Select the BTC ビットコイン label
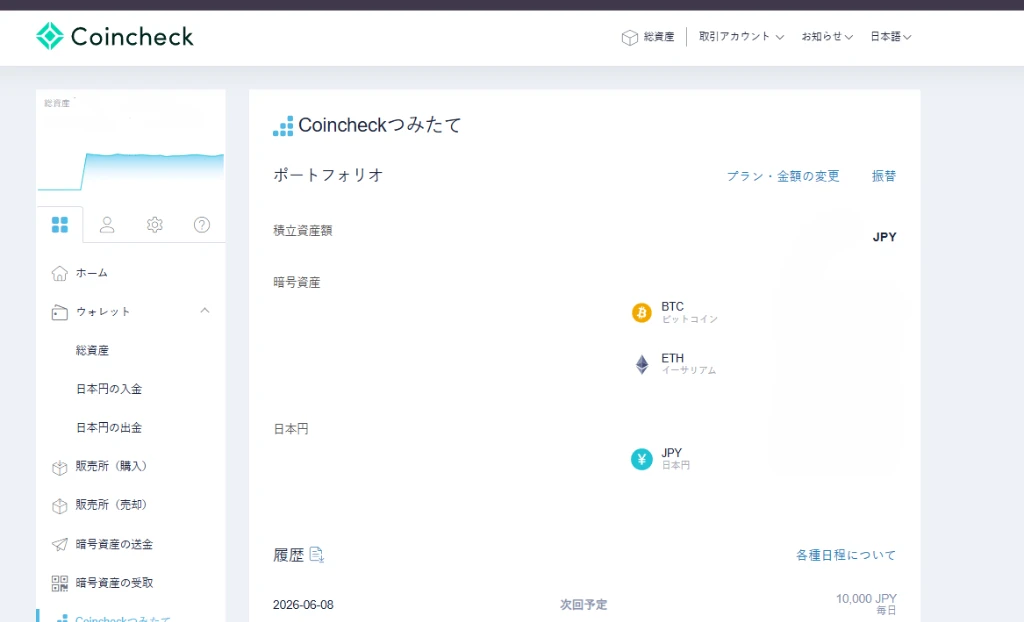This screenshot has width=1024, height=622. (x=689, y=312)
